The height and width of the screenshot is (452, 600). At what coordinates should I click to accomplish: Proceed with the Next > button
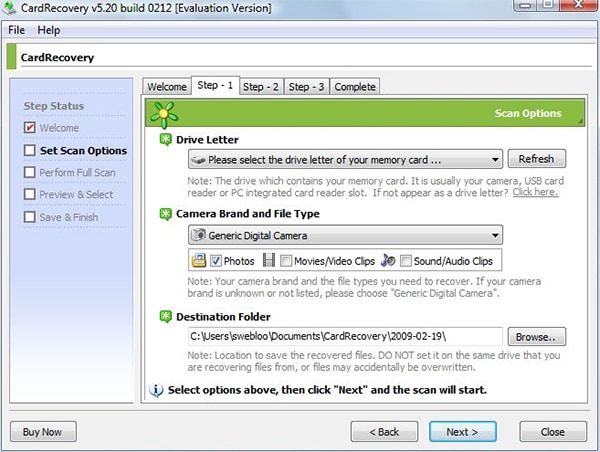point(463,432)
